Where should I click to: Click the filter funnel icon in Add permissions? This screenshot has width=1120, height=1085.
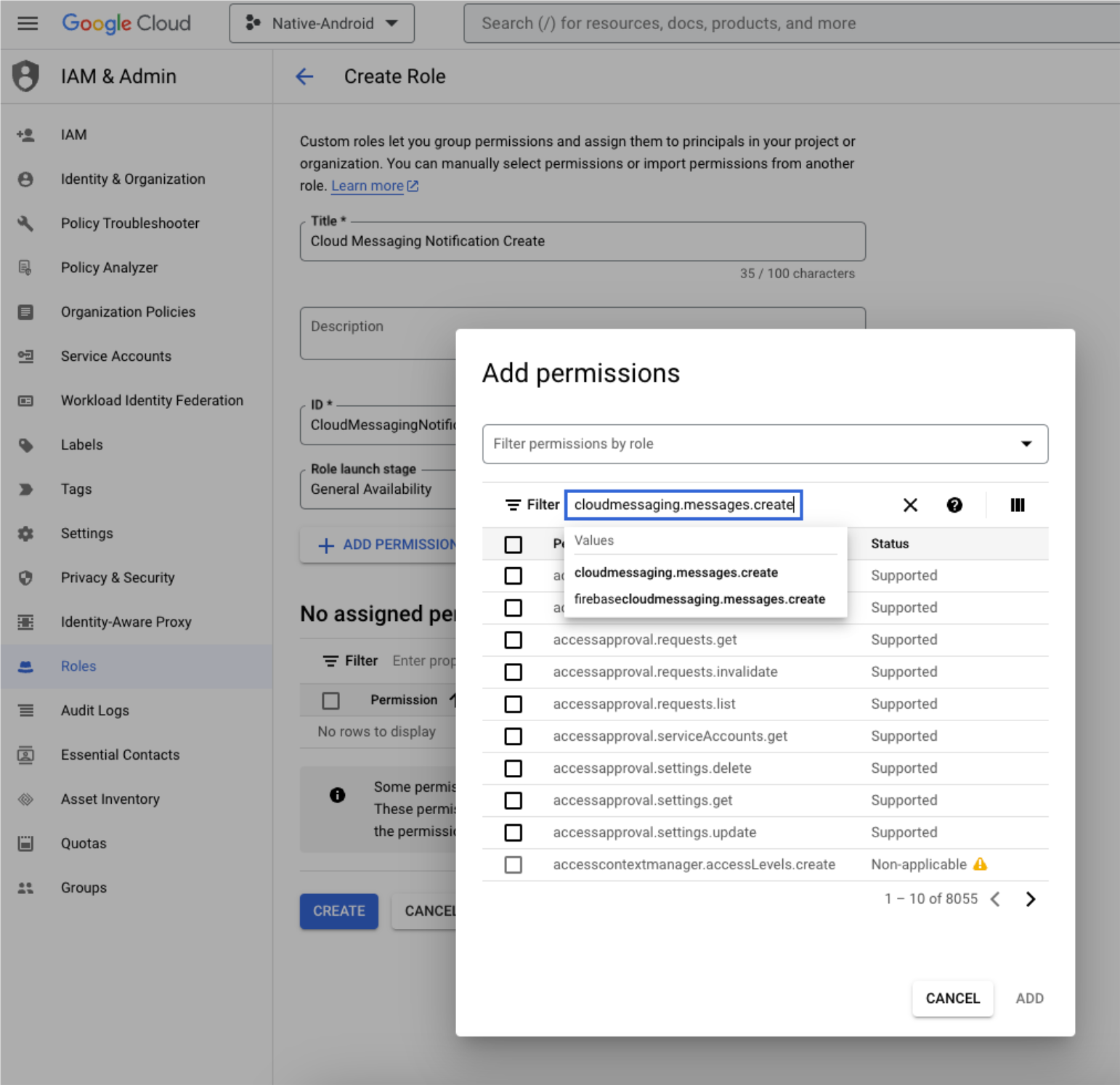513,504
